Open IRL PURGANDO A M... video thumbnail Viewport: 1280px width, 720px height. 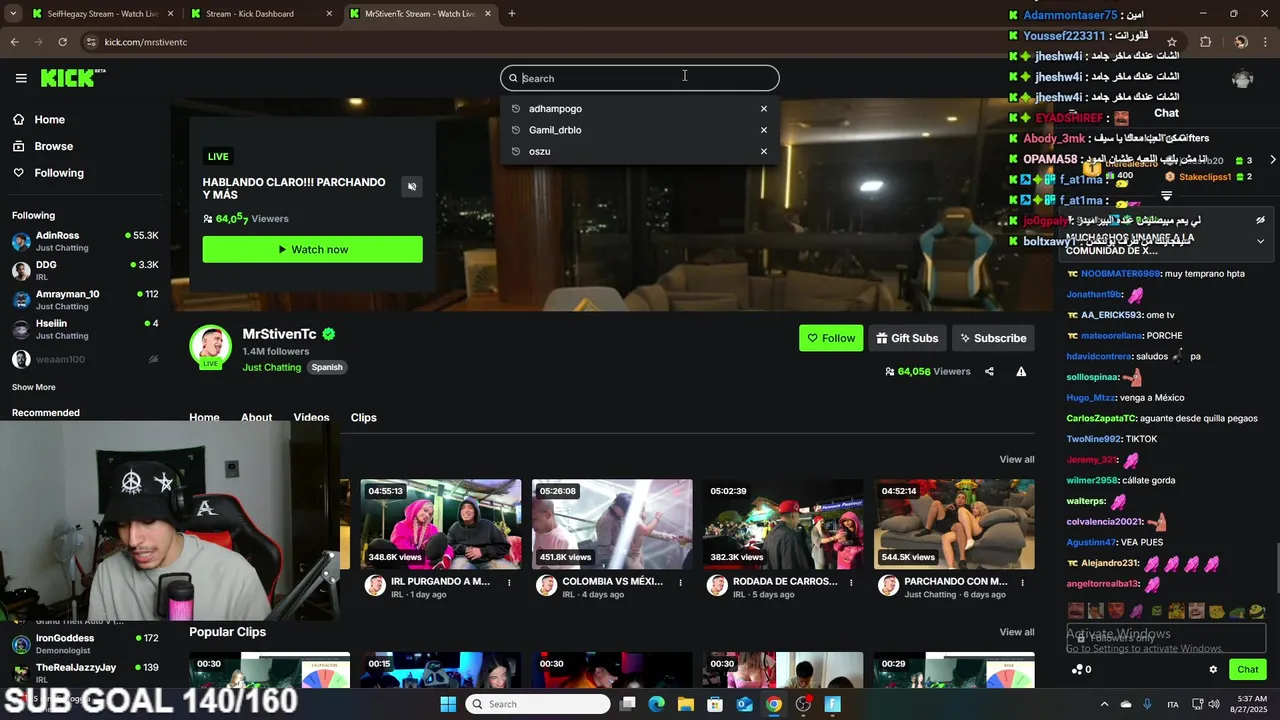click(441, 524)
